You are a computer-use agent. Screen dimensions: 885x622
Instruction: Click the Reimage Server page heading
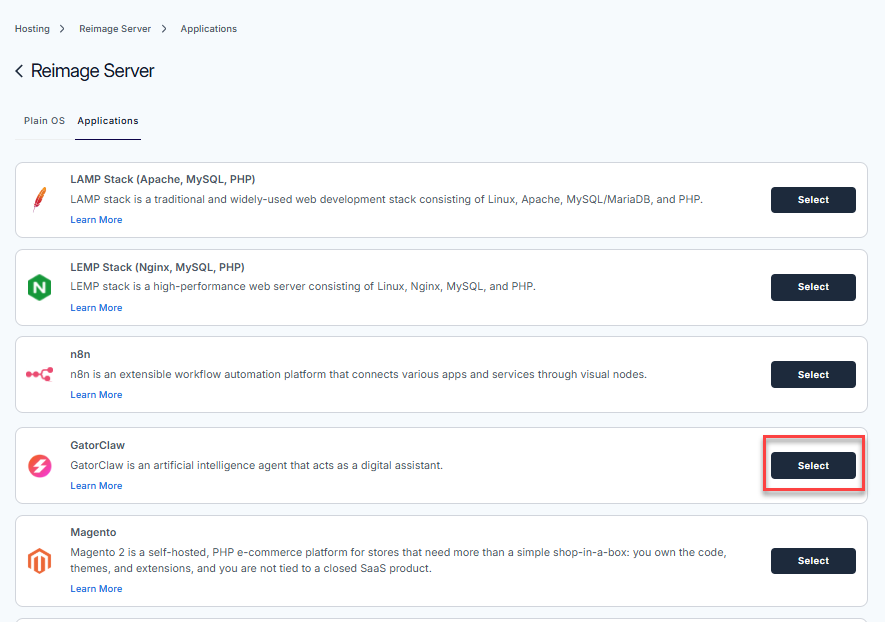point(93,71)
